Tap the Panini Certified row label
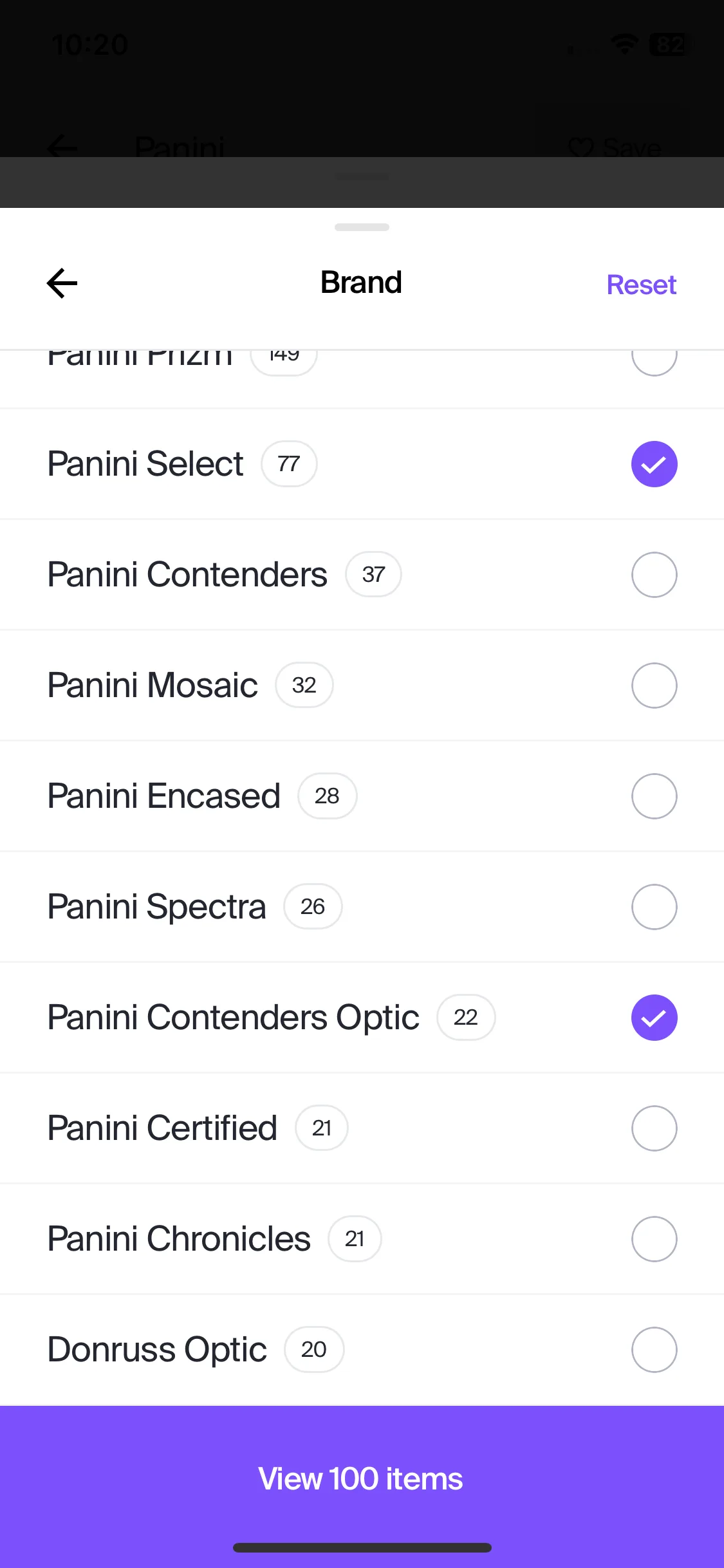The width and height of the screenshot is (724, 1568). (x=162, y=1128)
